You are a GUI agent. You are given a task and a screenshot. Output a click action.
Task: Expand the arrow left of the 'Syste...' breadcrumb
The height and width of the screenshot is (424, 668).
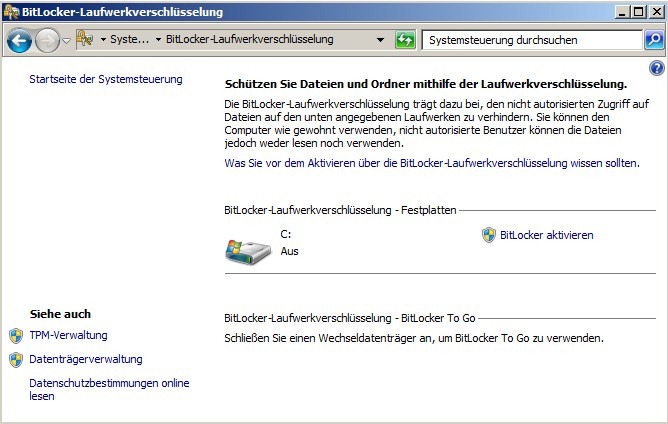tap(103, 41)
